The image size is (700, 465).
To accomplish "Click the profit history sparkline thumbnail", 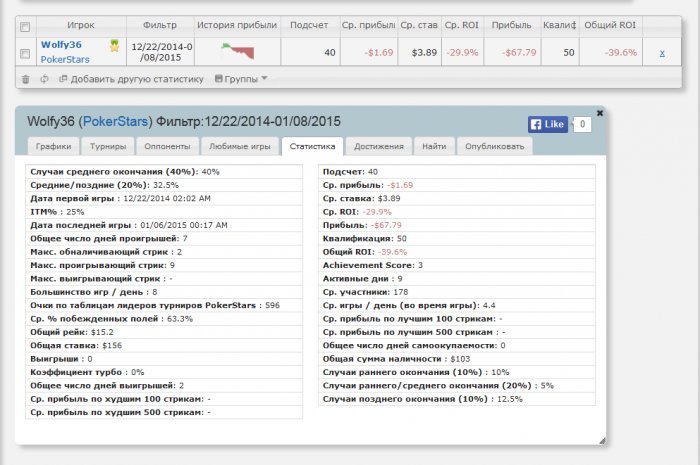I will pos(238,51).
